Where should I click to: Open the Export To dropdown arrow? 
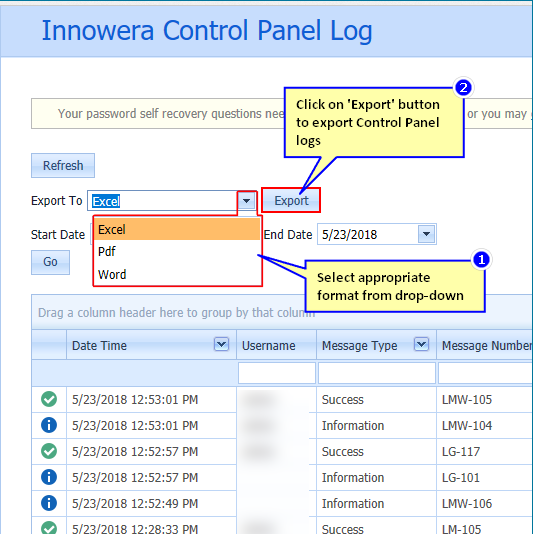tap(247, 201)
